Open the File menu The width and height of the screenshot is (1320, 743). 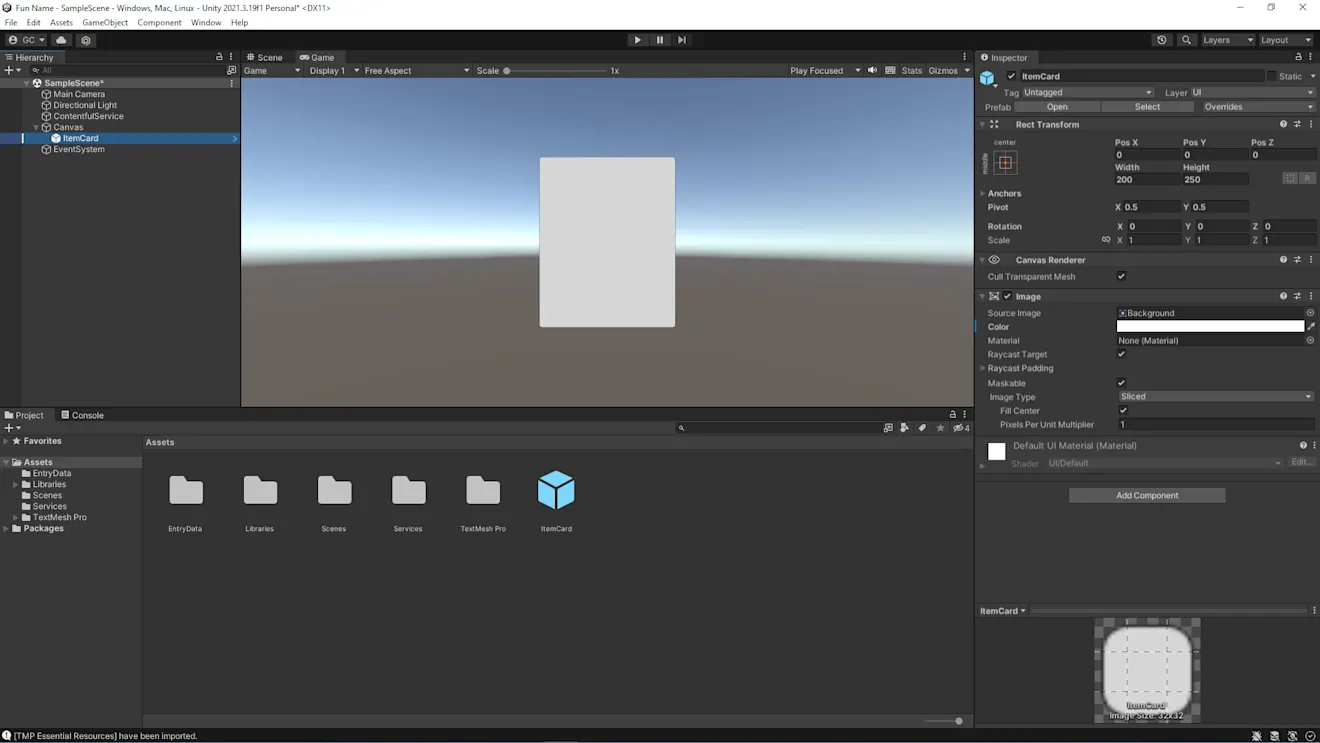11,22
